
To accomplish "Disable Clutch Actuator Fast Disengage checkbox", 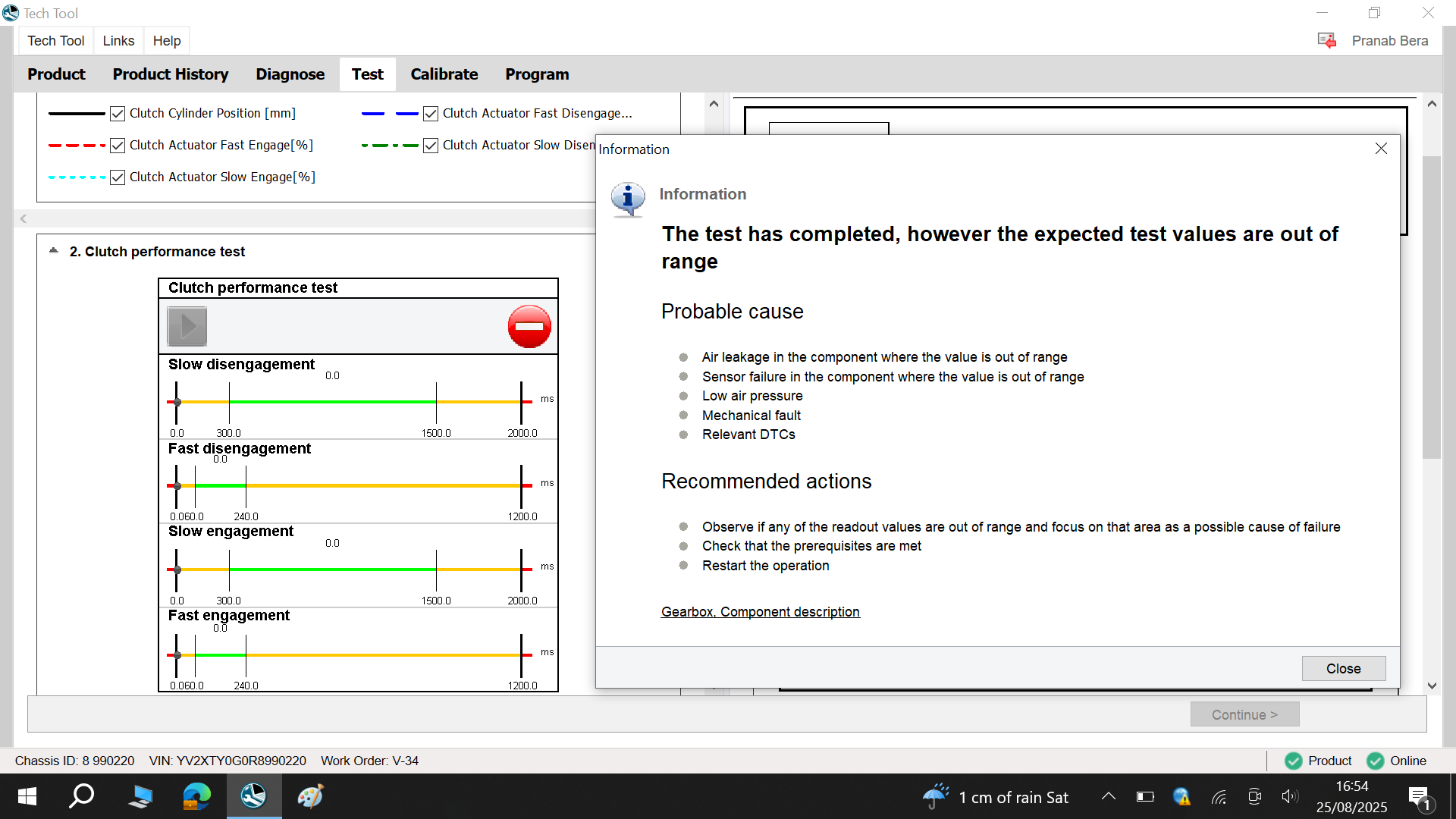I will click(x=431, y=114).
